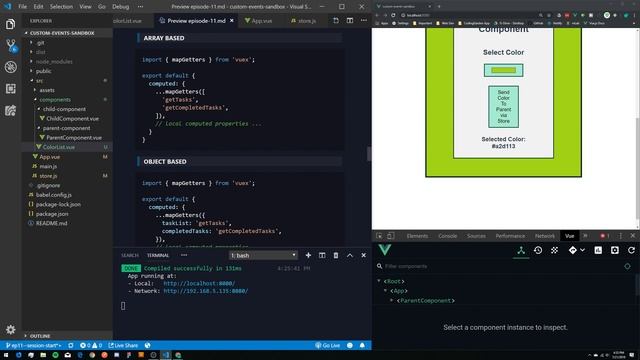Open the Vuex history tab in Vue devtools
This screenshot has height=360, width=640.
[x=538, y=250]
